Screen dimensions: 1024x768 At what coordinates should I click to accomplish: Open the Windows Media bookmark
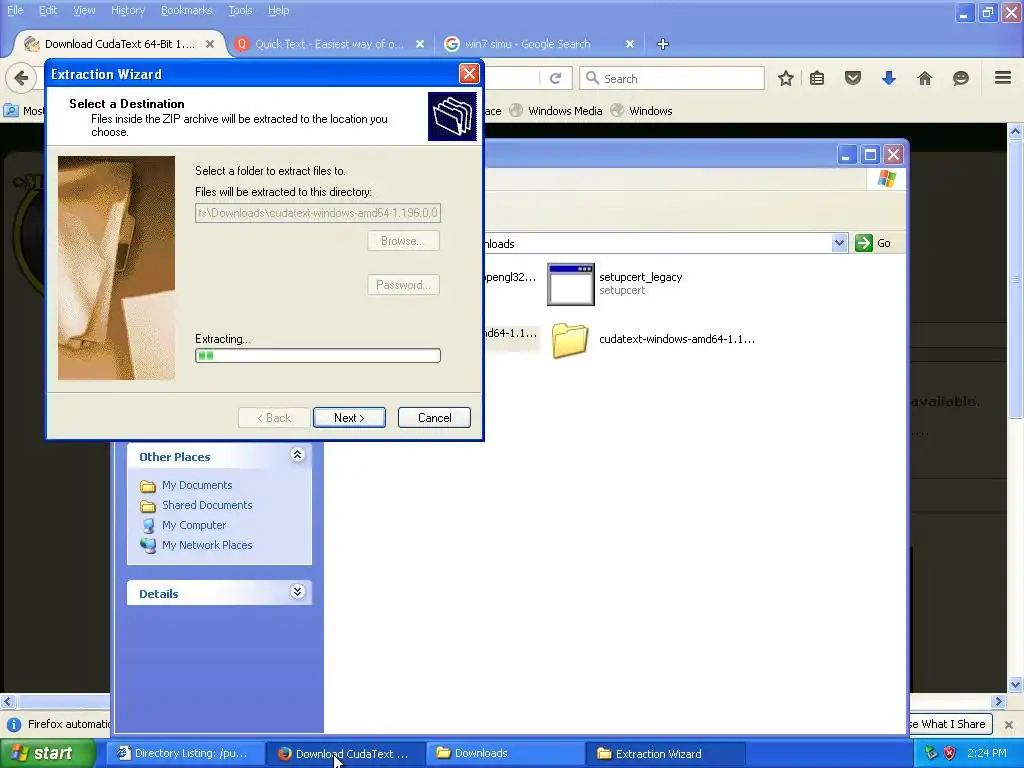tap(556, 111)
